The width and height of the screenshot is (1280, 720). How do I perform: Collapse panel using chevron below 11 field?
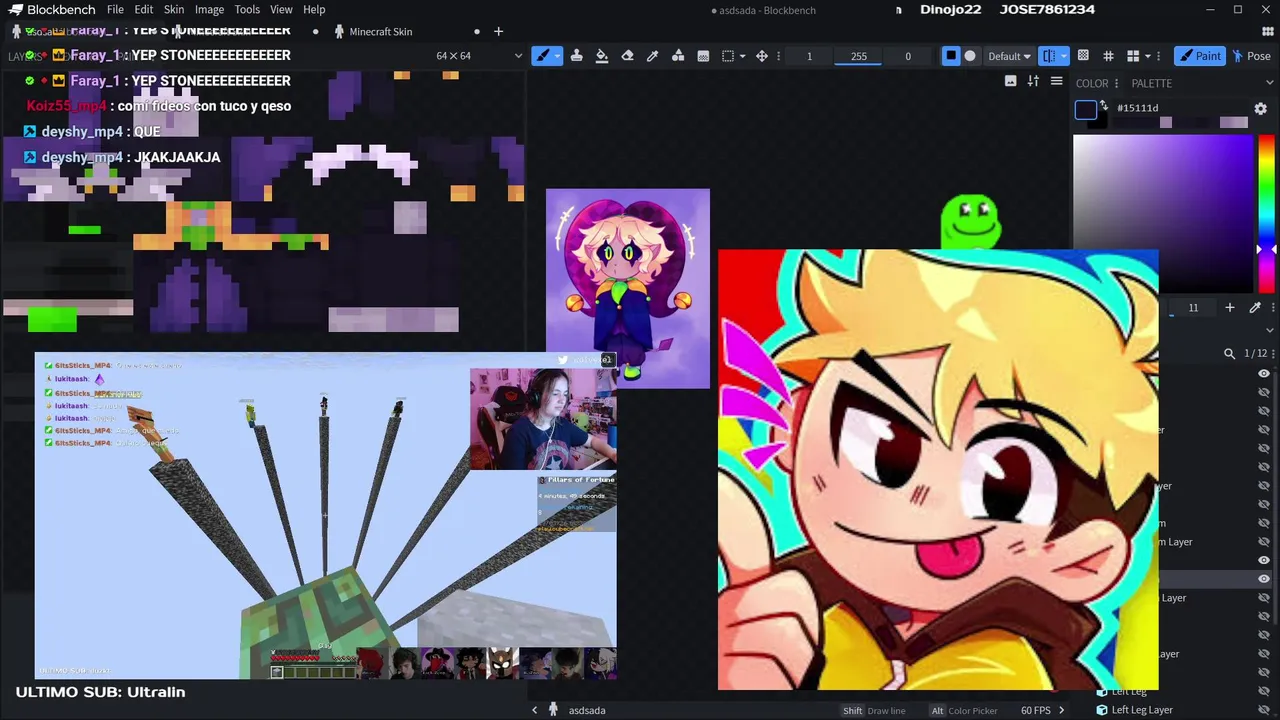coord(1270,329)
